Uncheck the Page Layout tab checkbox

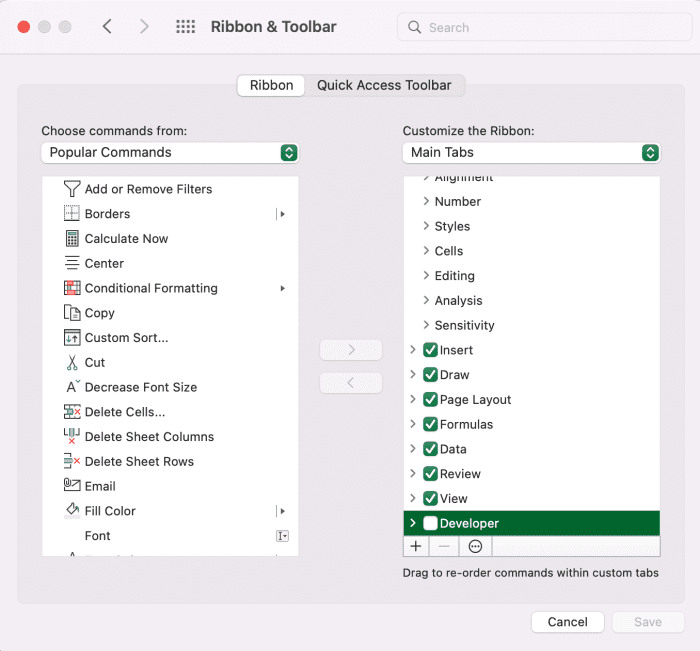point(430,399)
